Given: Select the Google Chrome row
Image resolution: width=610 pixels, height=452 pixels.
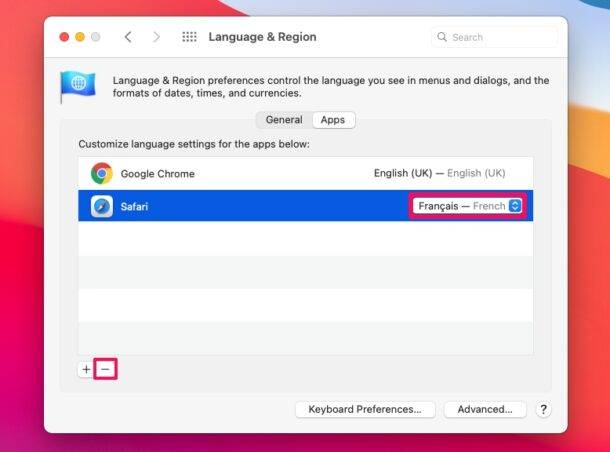Looking at the screenshot, I should [305, 173].
